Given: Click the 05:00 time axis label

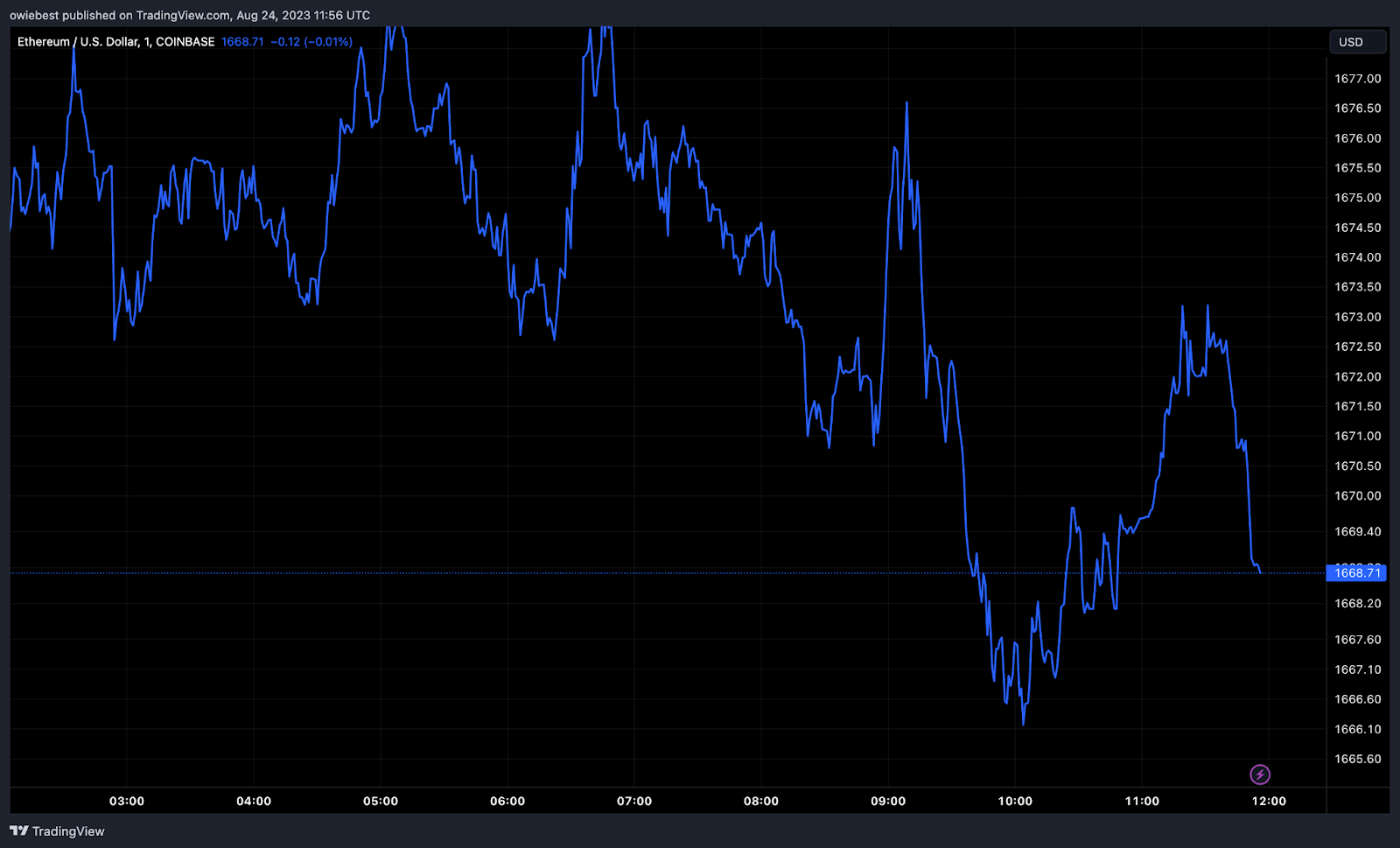Looking at the screenshot, I should 381,801.
